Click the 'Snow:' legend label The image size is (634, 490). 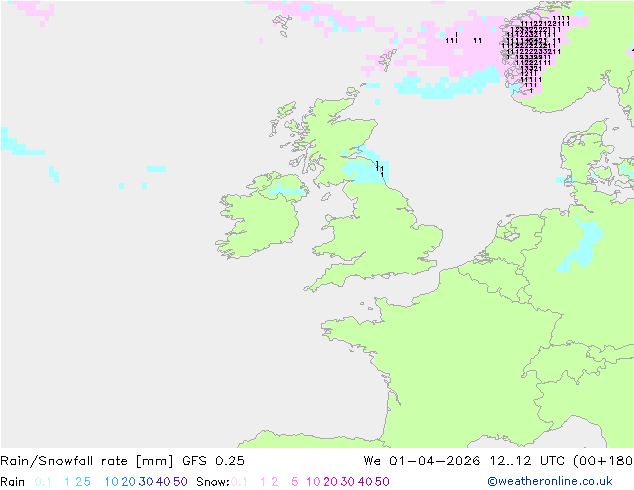213,482
